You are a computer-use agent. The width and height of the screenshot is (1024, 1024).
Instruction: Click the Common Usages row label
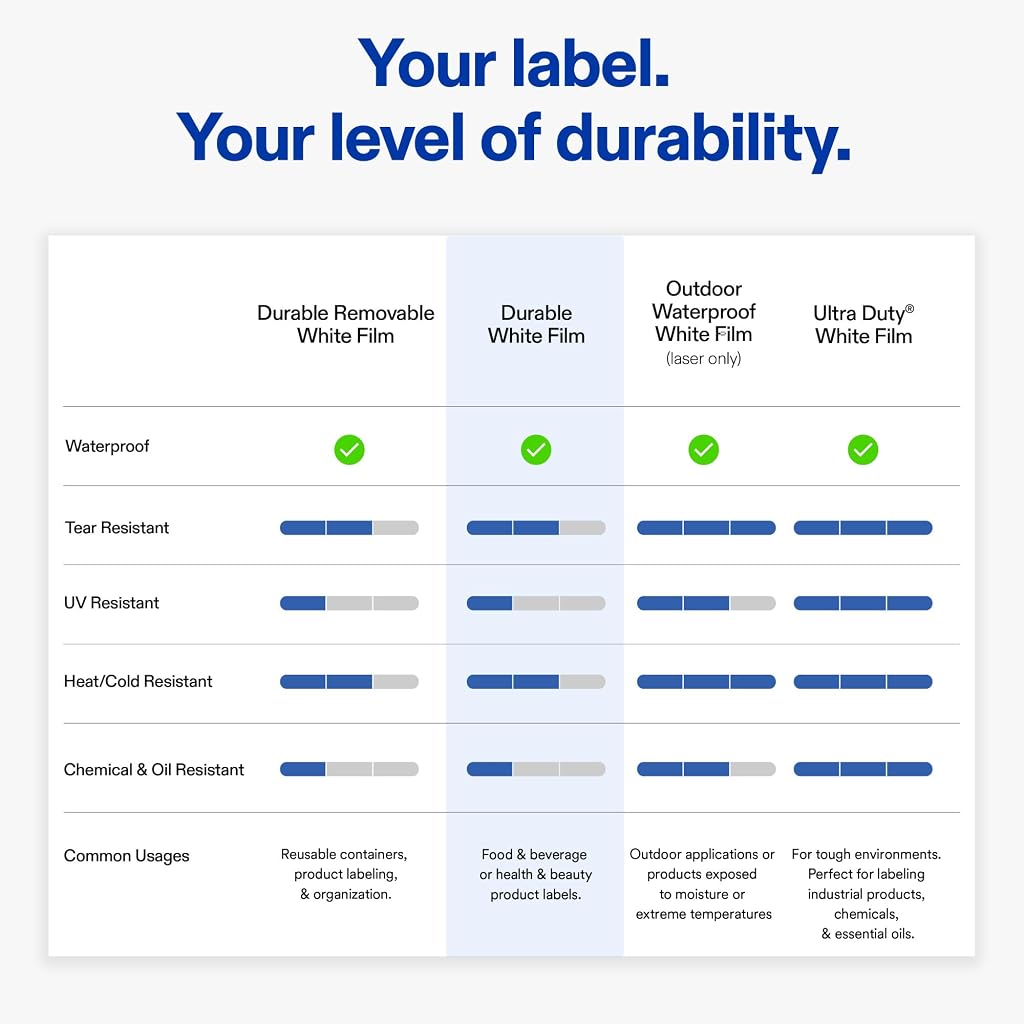127,856
